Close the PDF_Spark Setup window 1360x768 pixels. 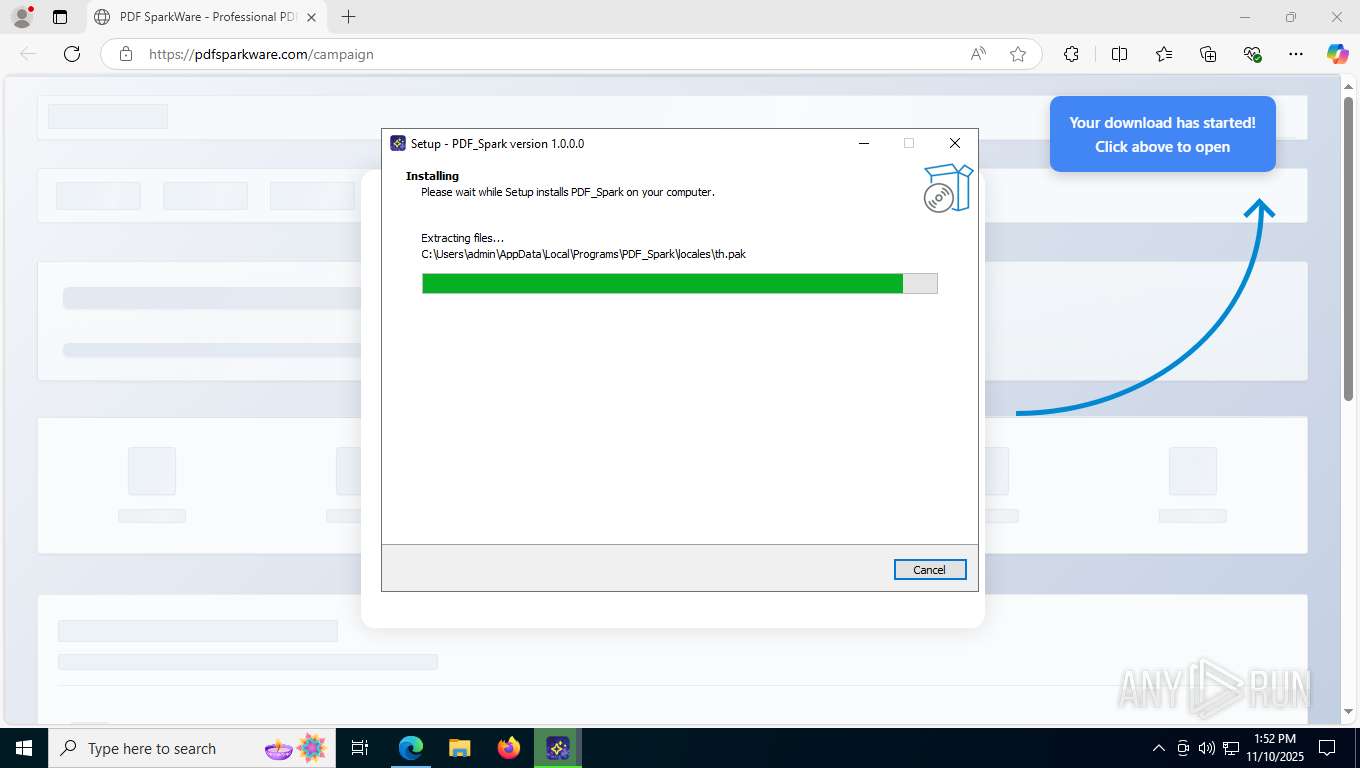coord(955,143)
